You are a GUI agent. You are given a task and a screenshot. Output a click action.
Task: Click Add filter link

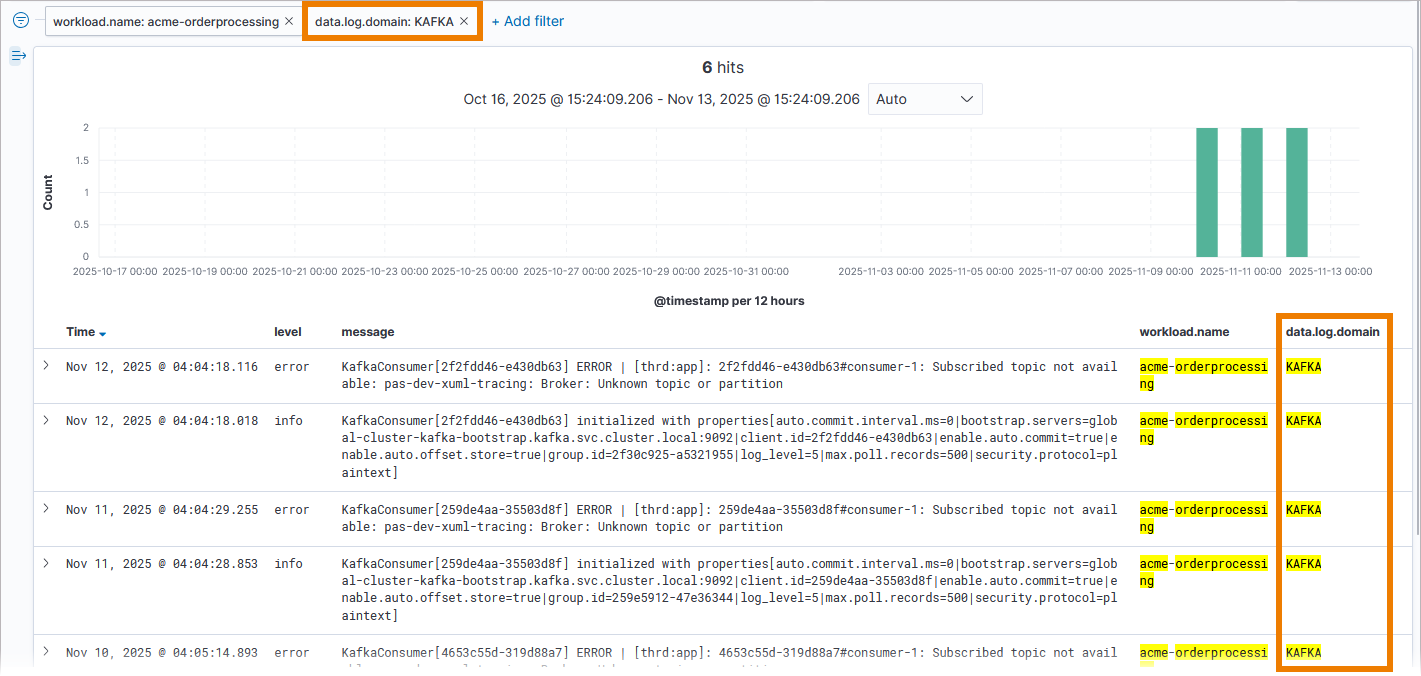point(527,21)
